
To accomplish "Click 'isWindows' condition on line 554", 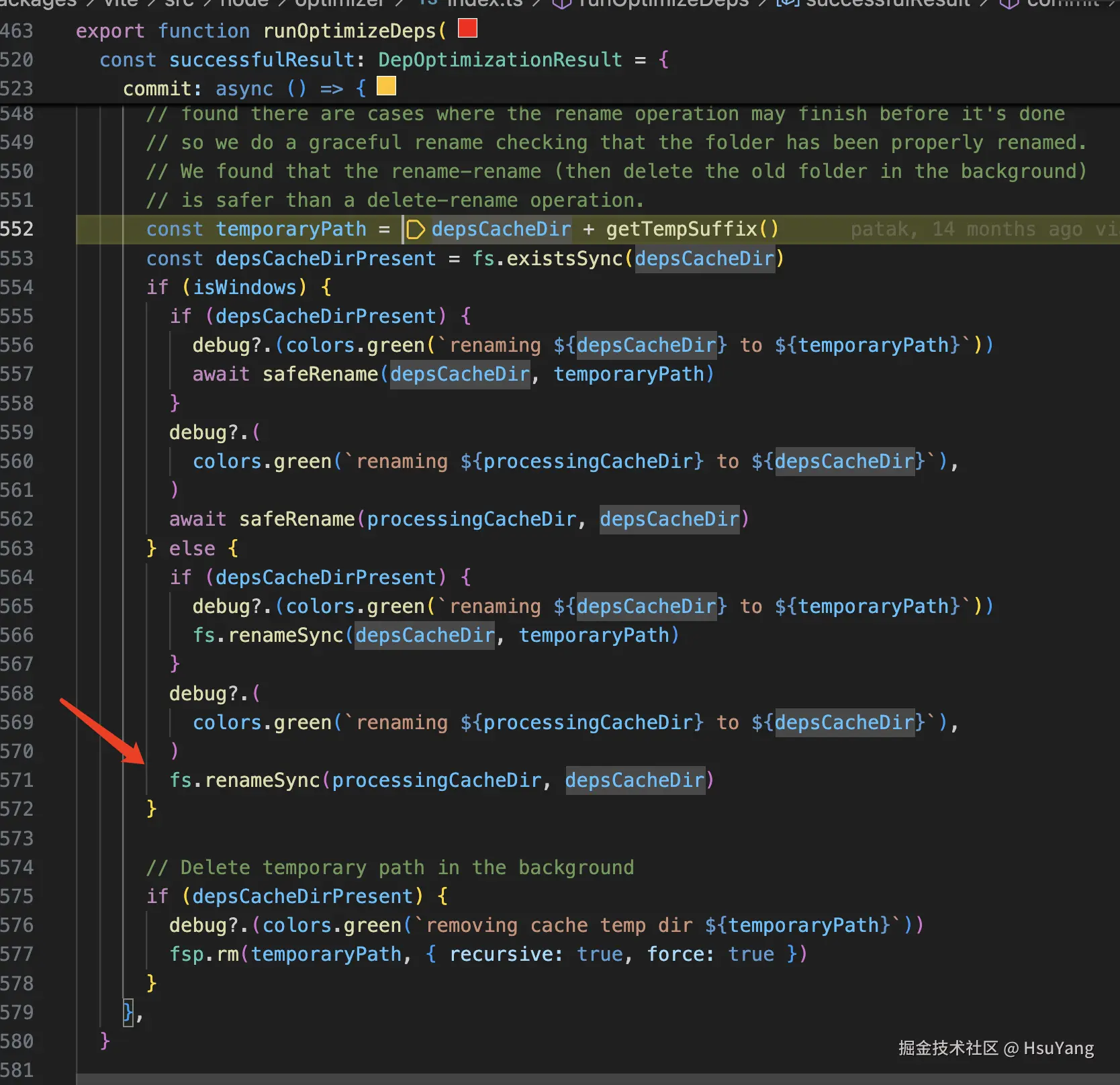I will 244,287.
